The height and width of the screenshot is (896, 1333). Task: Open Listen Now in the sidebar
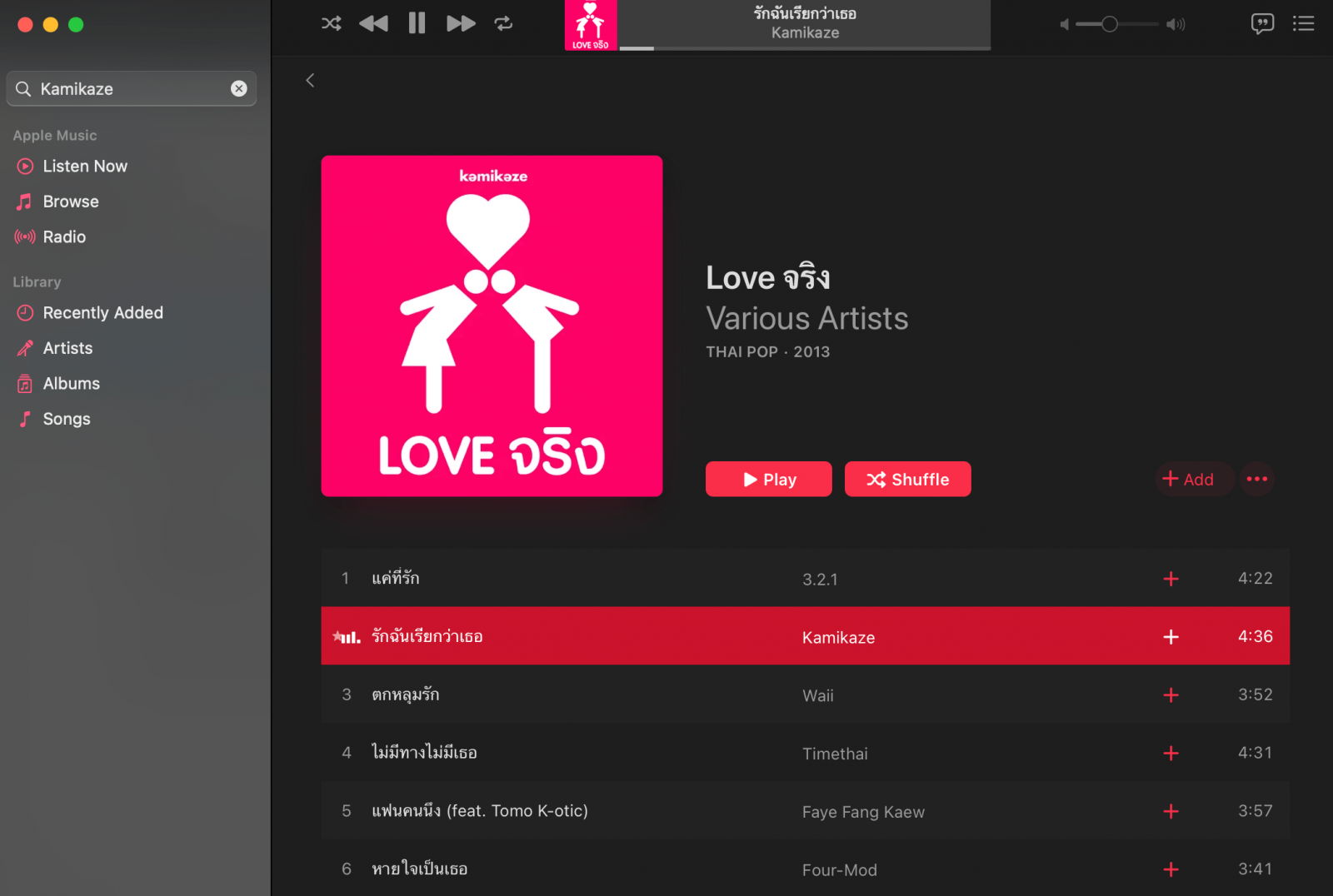click(85, 167)
